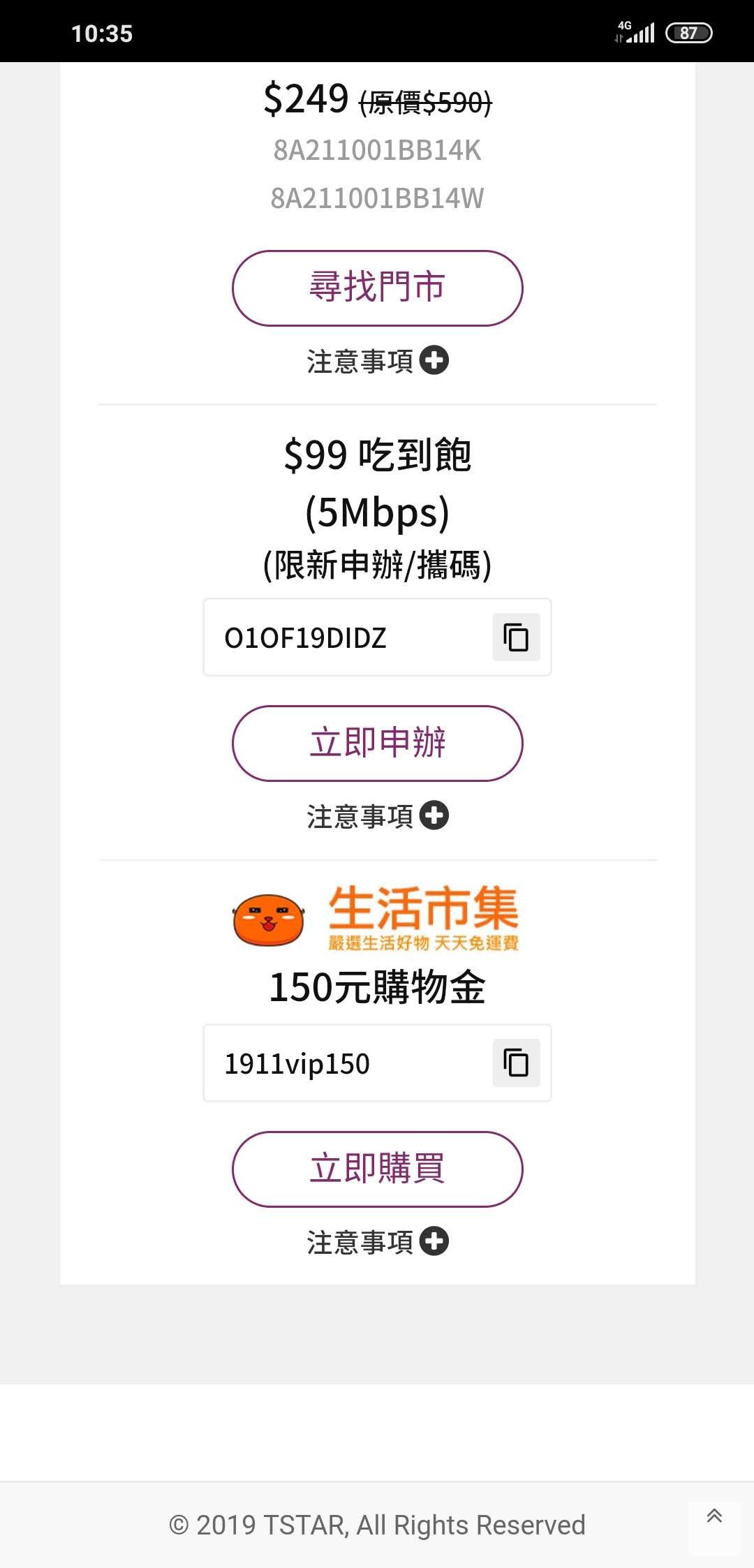Tap the 立即申辦 button

[377, 743]
